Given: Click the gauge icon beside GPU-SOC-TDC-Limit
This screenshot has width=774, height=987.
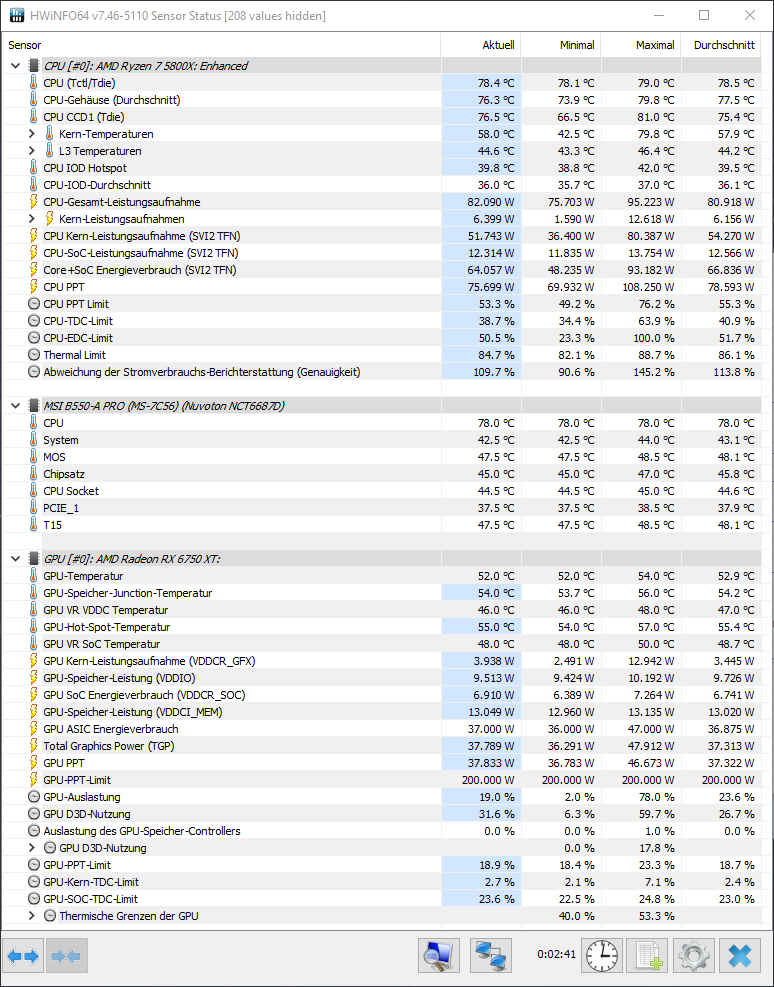Looking at the screenshot, I should 34,898.
